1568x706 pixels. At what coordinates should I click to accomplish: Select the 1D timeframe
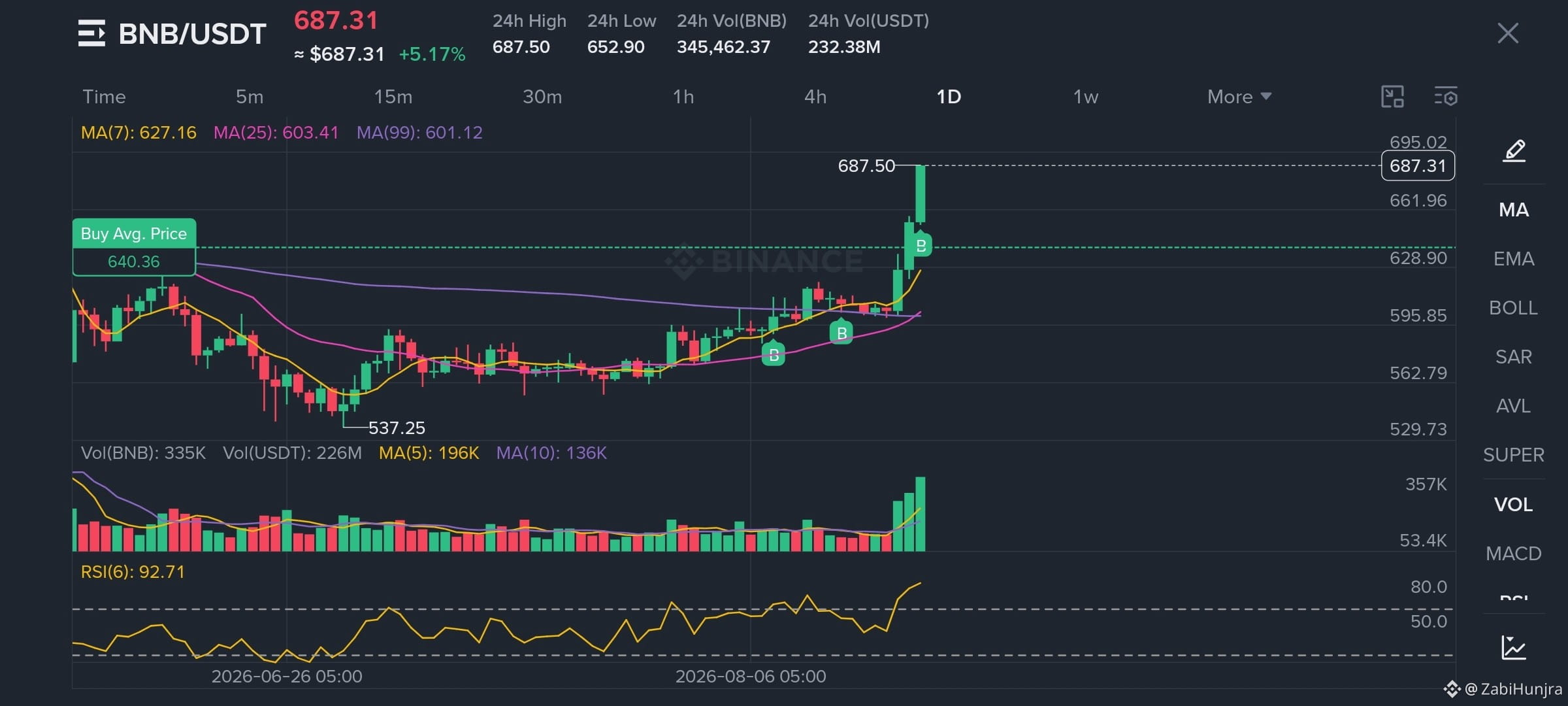point(949,97)
